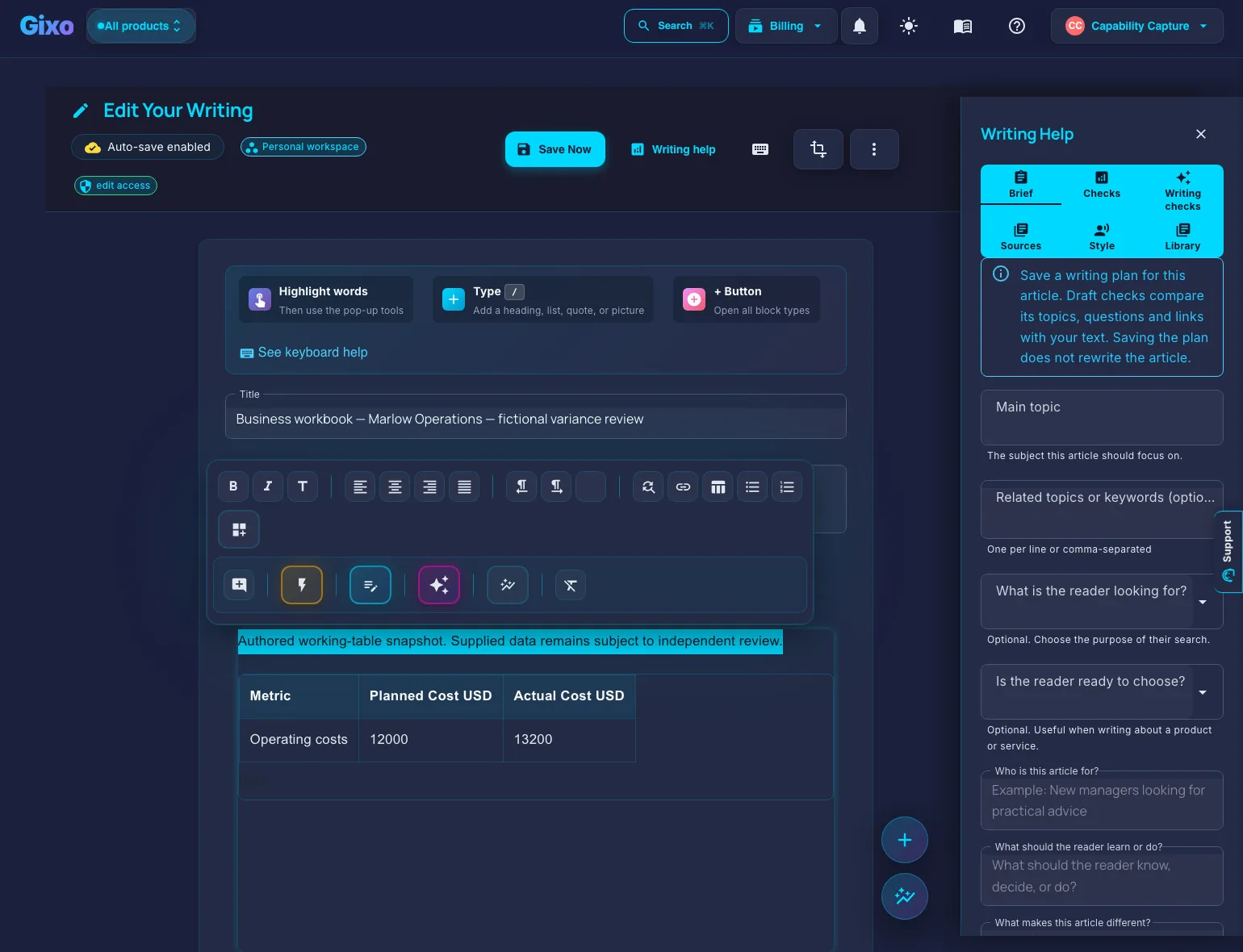Viewport: 1243px width, 952px height.
Task: Switch to the Checks tab
Action: [1102, 185]
